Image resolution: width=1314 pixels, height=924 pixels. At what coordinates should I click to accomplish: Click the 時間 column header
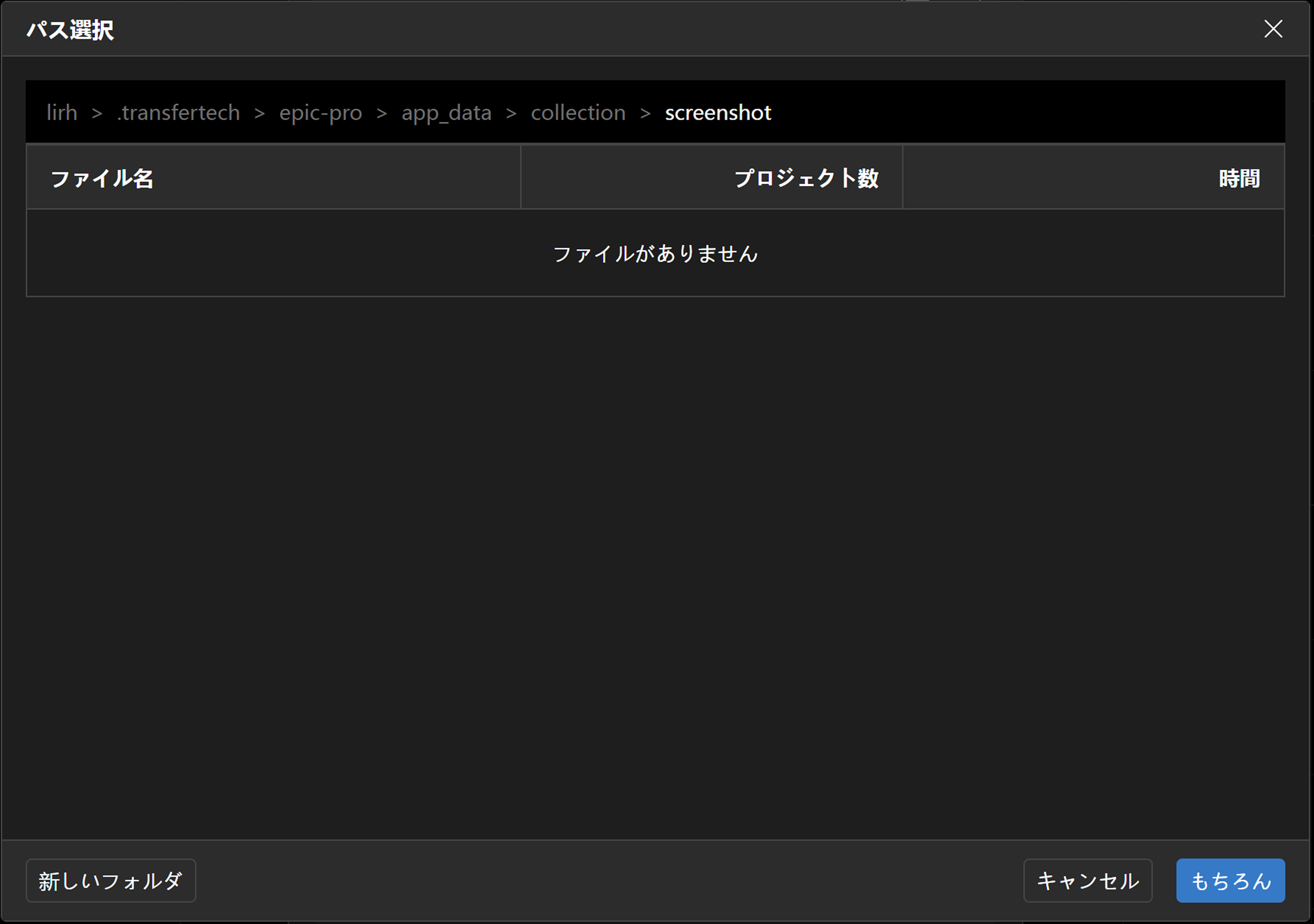pos(1239,178)
